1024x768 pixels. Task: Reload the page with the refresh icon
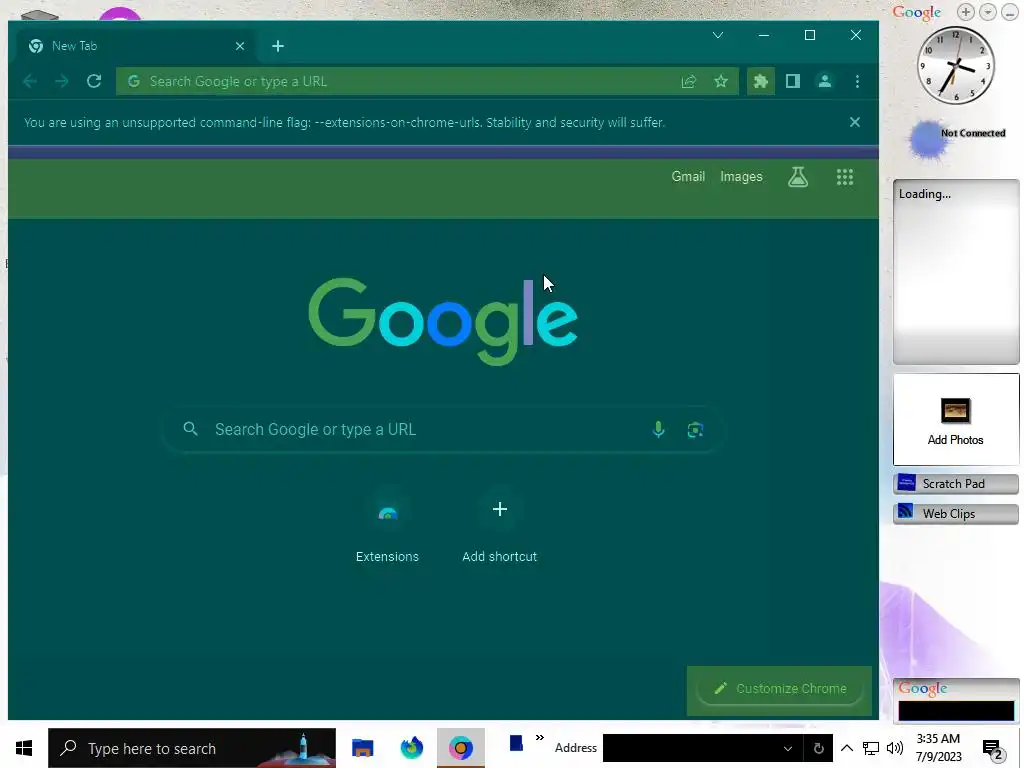click(x=94, y=81)
